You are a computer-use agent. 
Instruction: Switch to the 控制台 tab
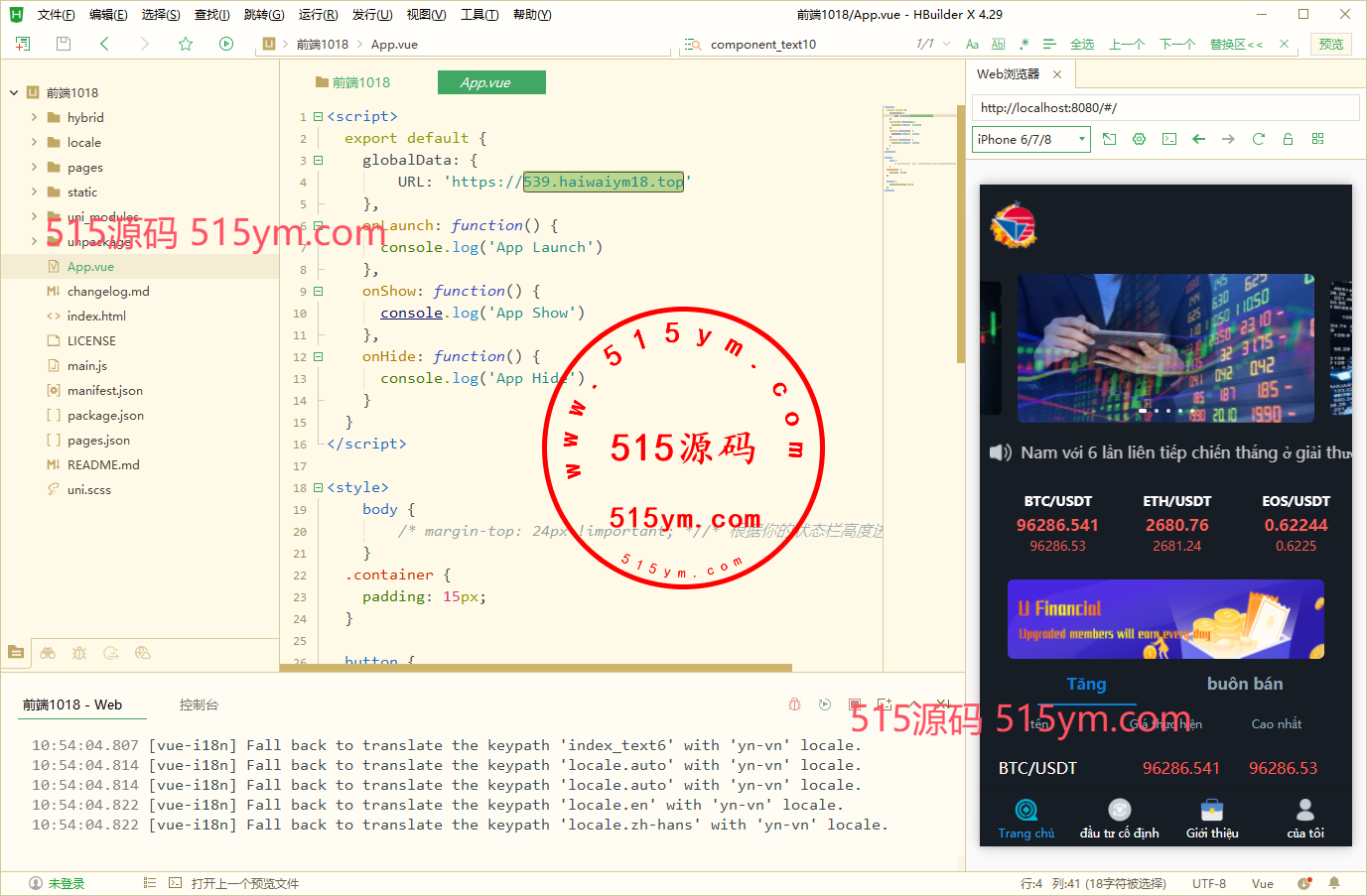199,704
